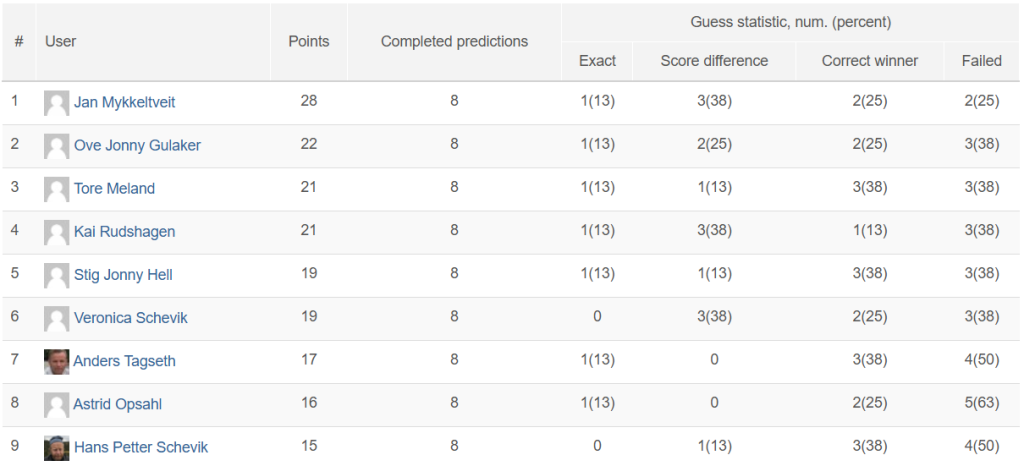Open Anders Tagseth's profile photo
Viewport: 1024px width, 466px height.
pos(57,362)
